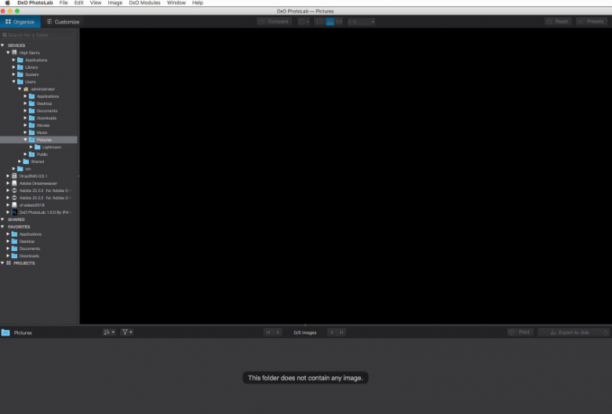This screenshot has height=414, width=612.
Task: Go to first image in filmstrip
Action: tap(268, 332)
